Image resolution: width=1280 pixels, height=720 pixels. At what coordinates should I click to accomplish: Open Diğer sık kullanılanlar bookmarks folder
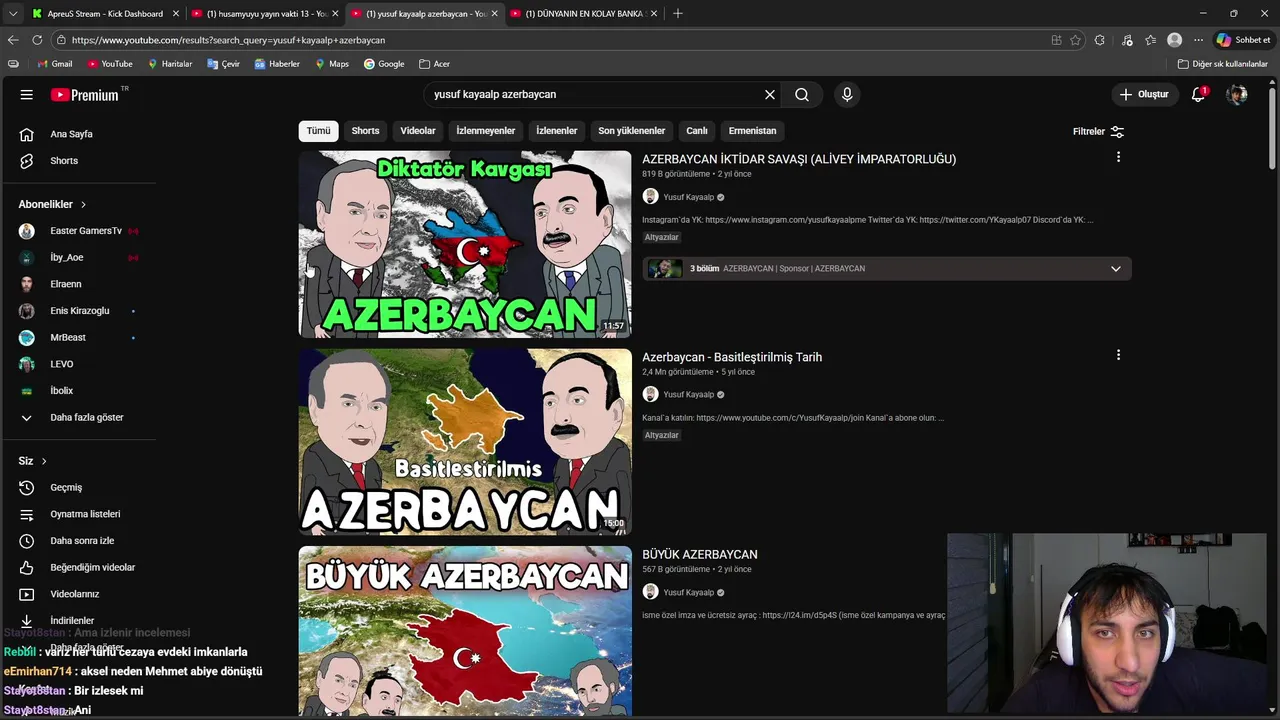point(1222,64)
